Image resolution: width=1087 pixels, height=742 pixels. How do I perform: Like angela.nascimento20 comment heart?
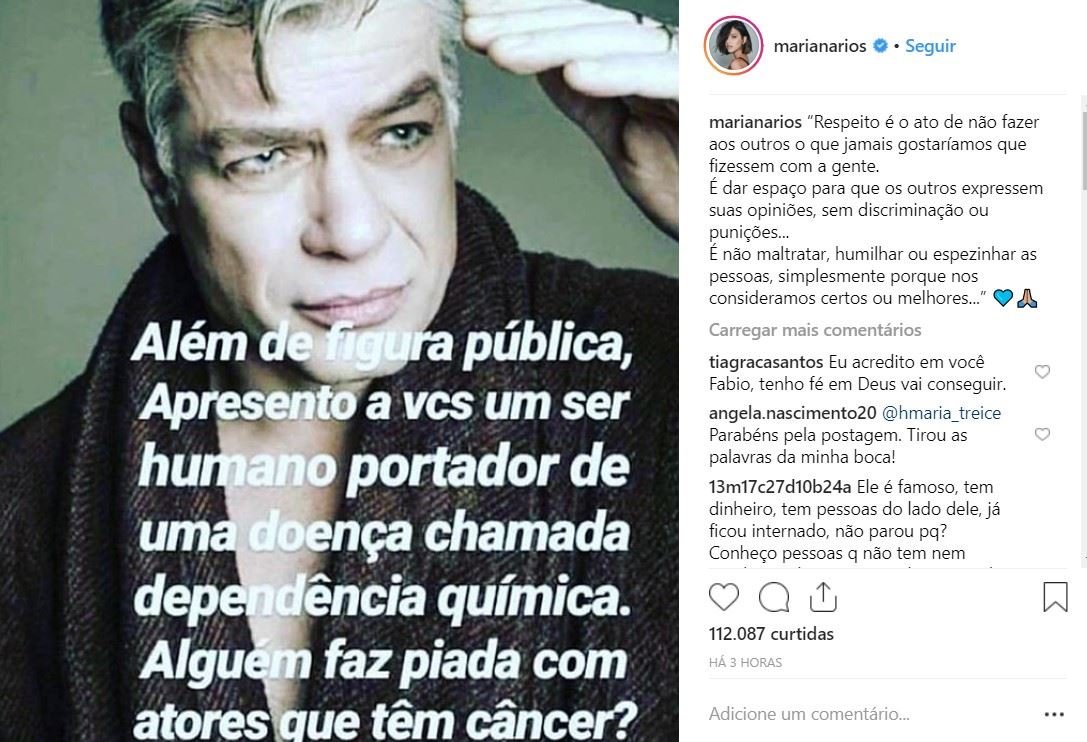pyautogui.click(x=1042, y=434)
